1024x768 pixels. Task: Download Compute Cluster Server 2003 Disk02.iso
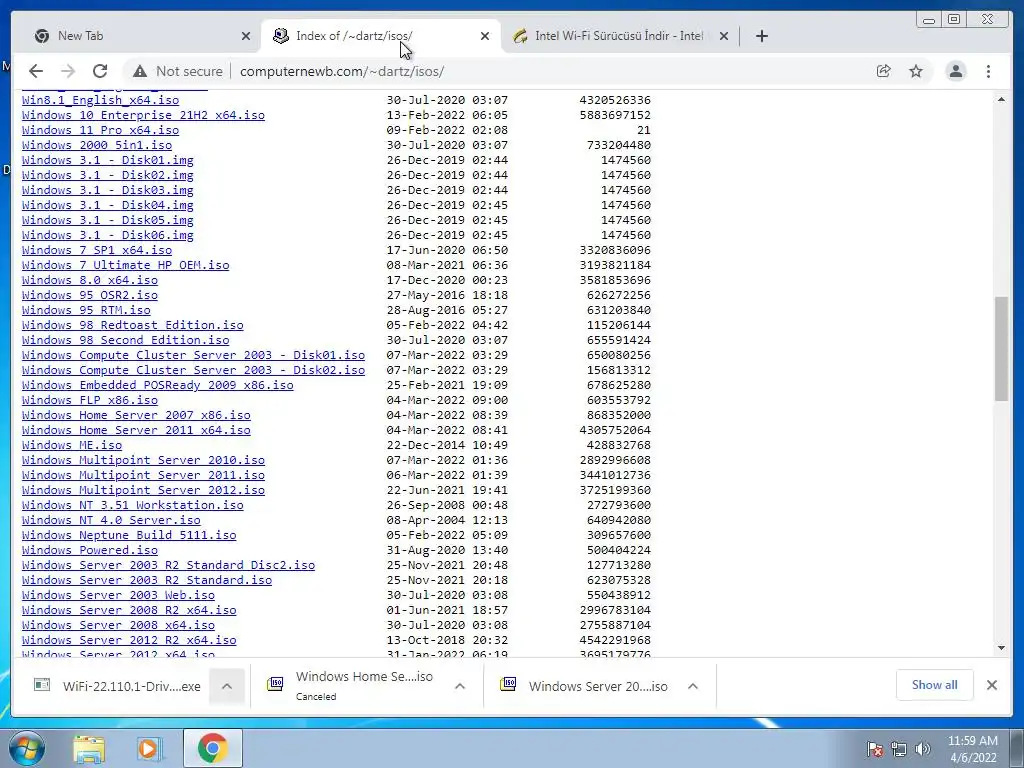(193, 370)
